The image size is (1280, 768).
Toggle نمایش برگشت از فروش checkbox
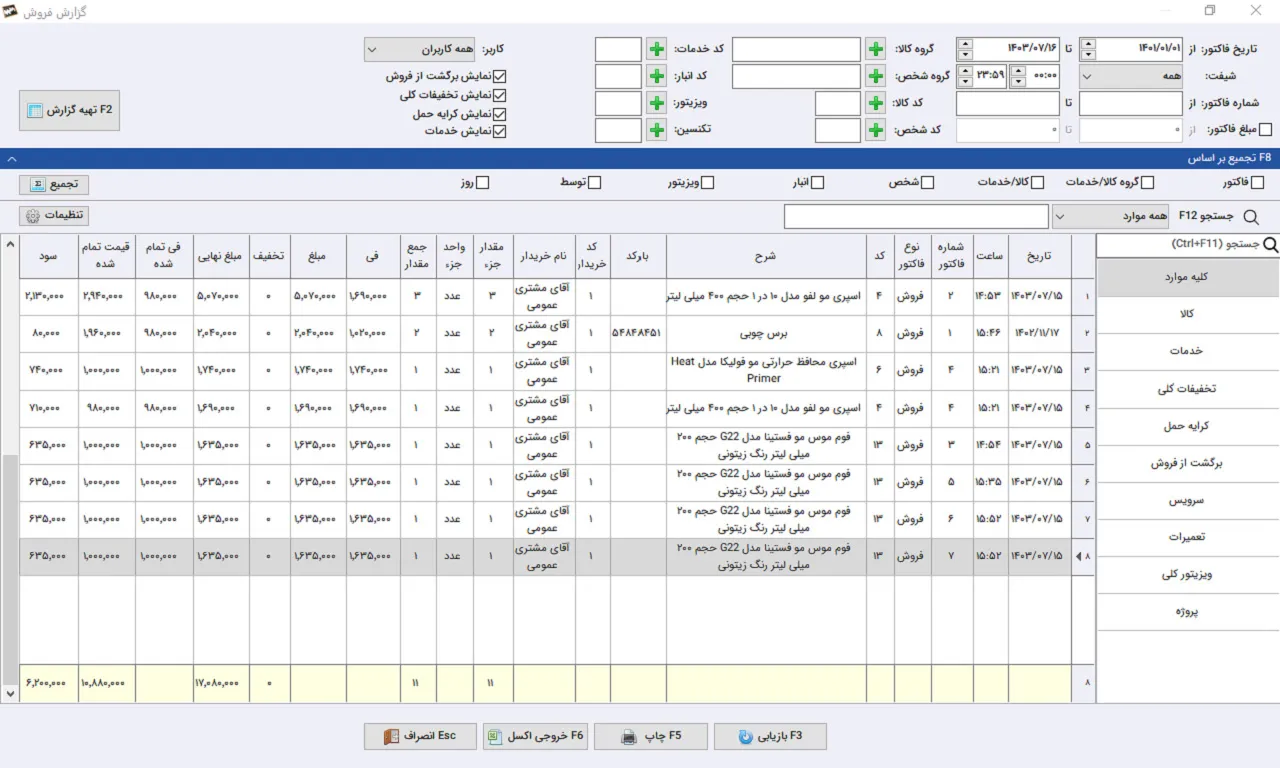click(x=500, y=76)
